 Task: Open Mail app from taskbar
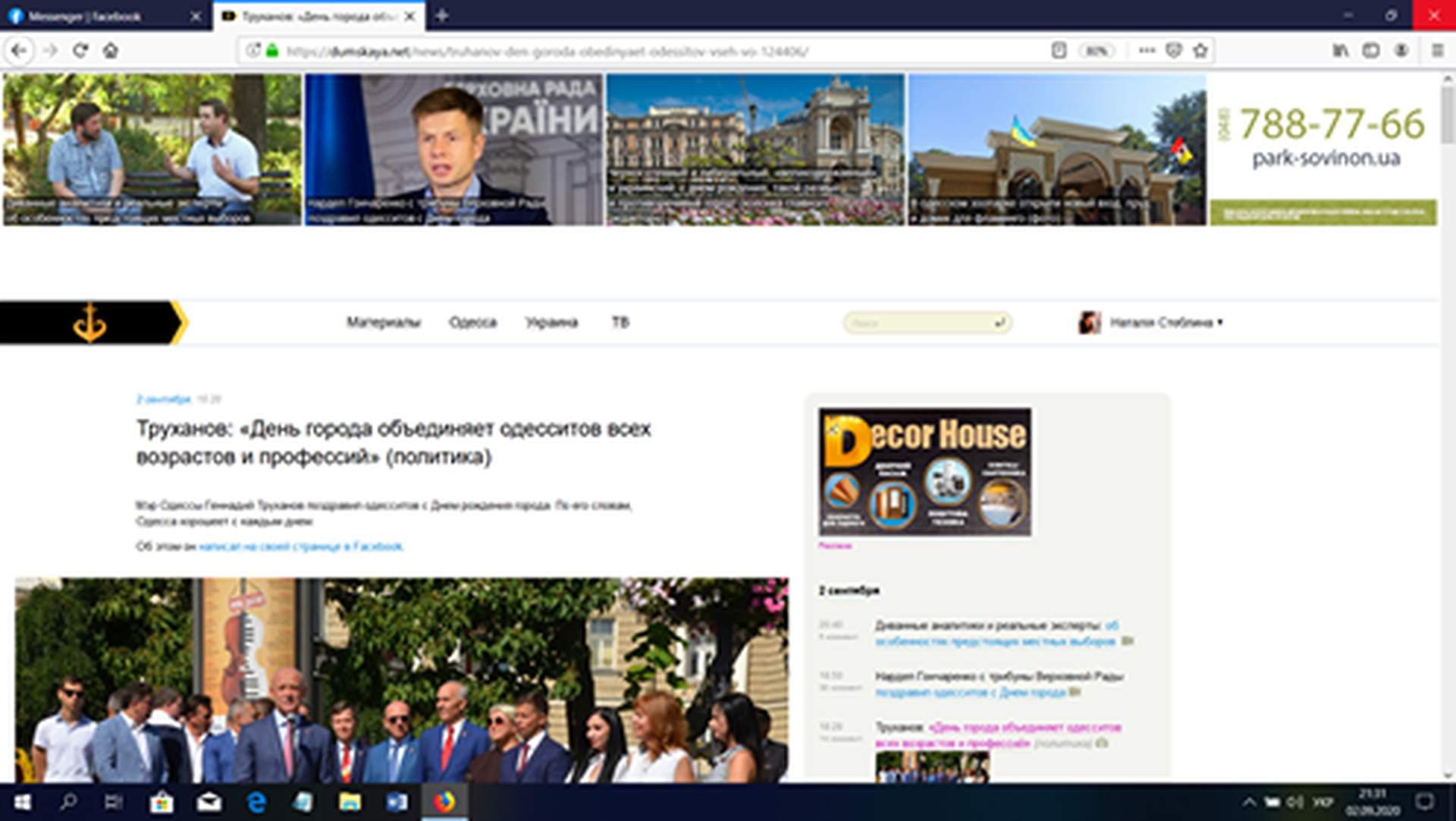(x=209, y=802)
